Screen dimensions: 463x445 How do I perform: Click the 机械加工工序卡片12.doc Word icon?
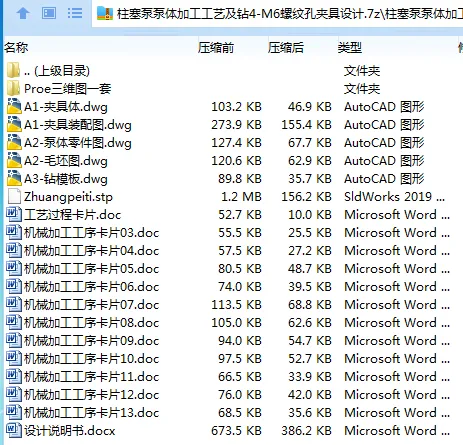pyautogui.click(x=14, y=394)
